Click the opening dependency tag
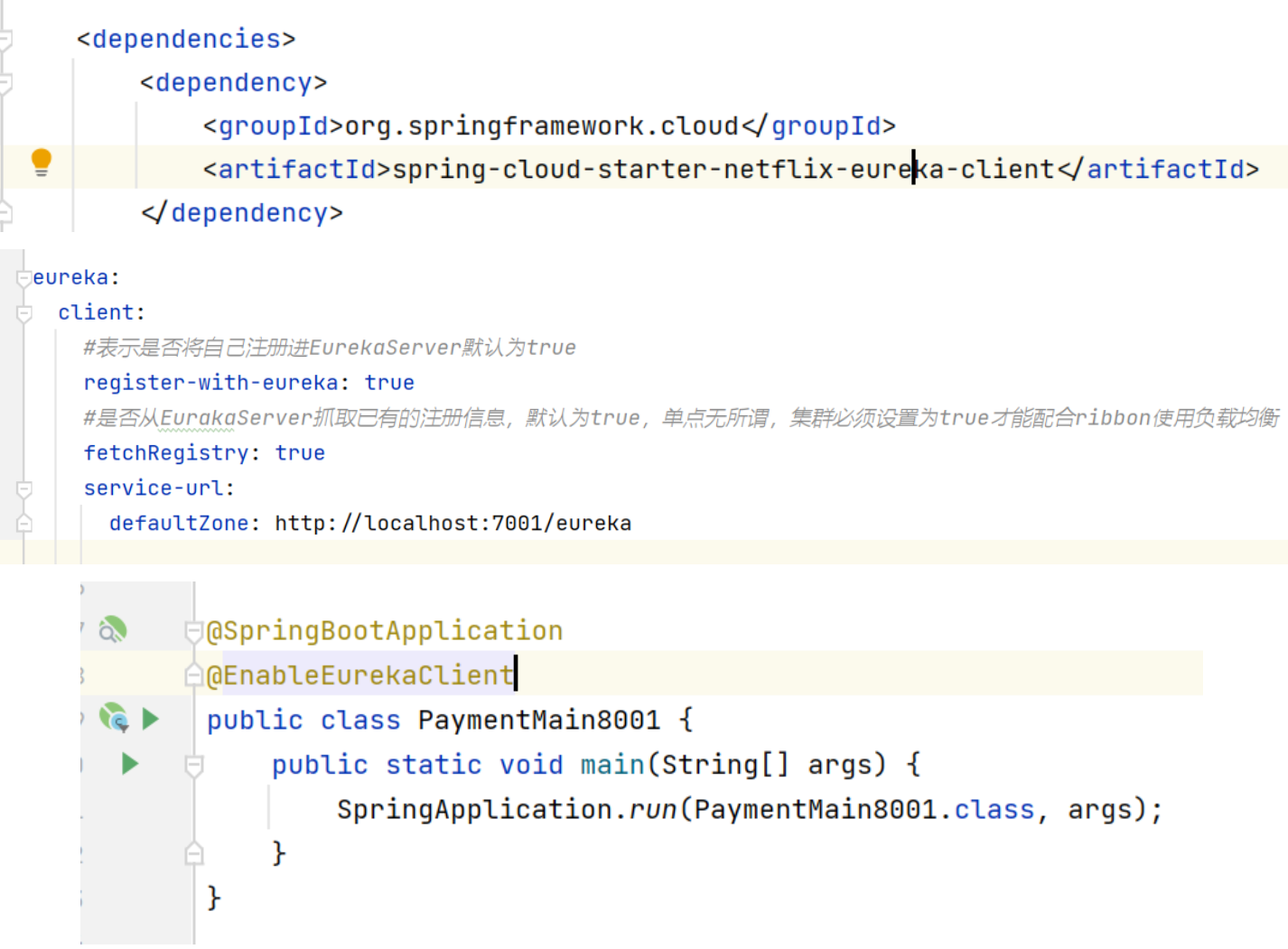The width and height of the screenshot is (1288, 949). pyautogui.click(x=234, y=82)
